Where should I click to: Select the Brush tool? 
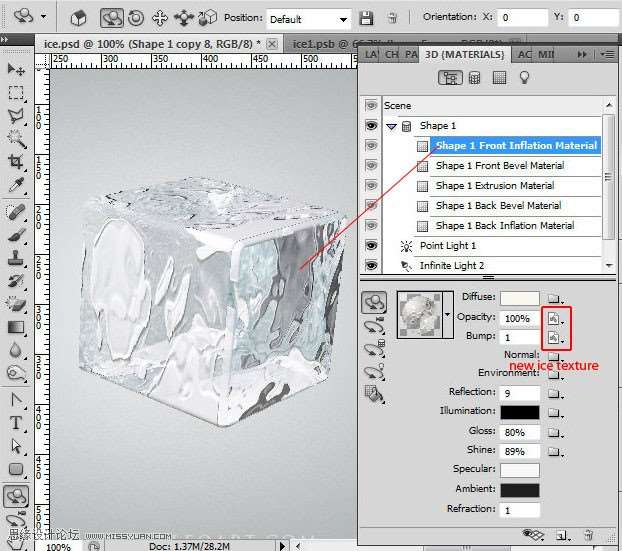pyautogui.click(x=16, y=235)
